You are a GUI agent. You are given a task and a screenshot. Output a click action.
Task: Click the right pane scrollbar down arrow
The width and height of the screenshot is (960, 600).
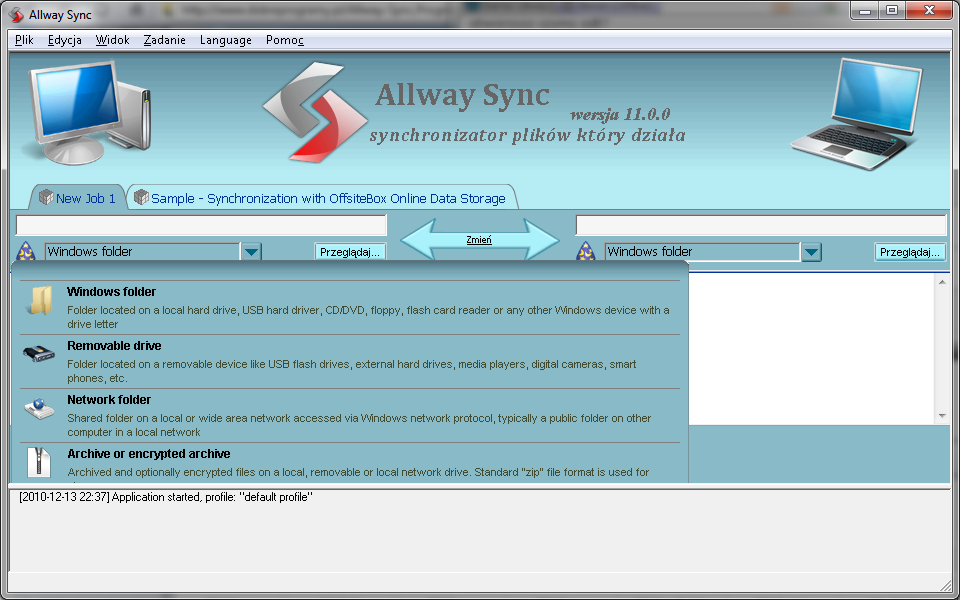tap(942, 416)
